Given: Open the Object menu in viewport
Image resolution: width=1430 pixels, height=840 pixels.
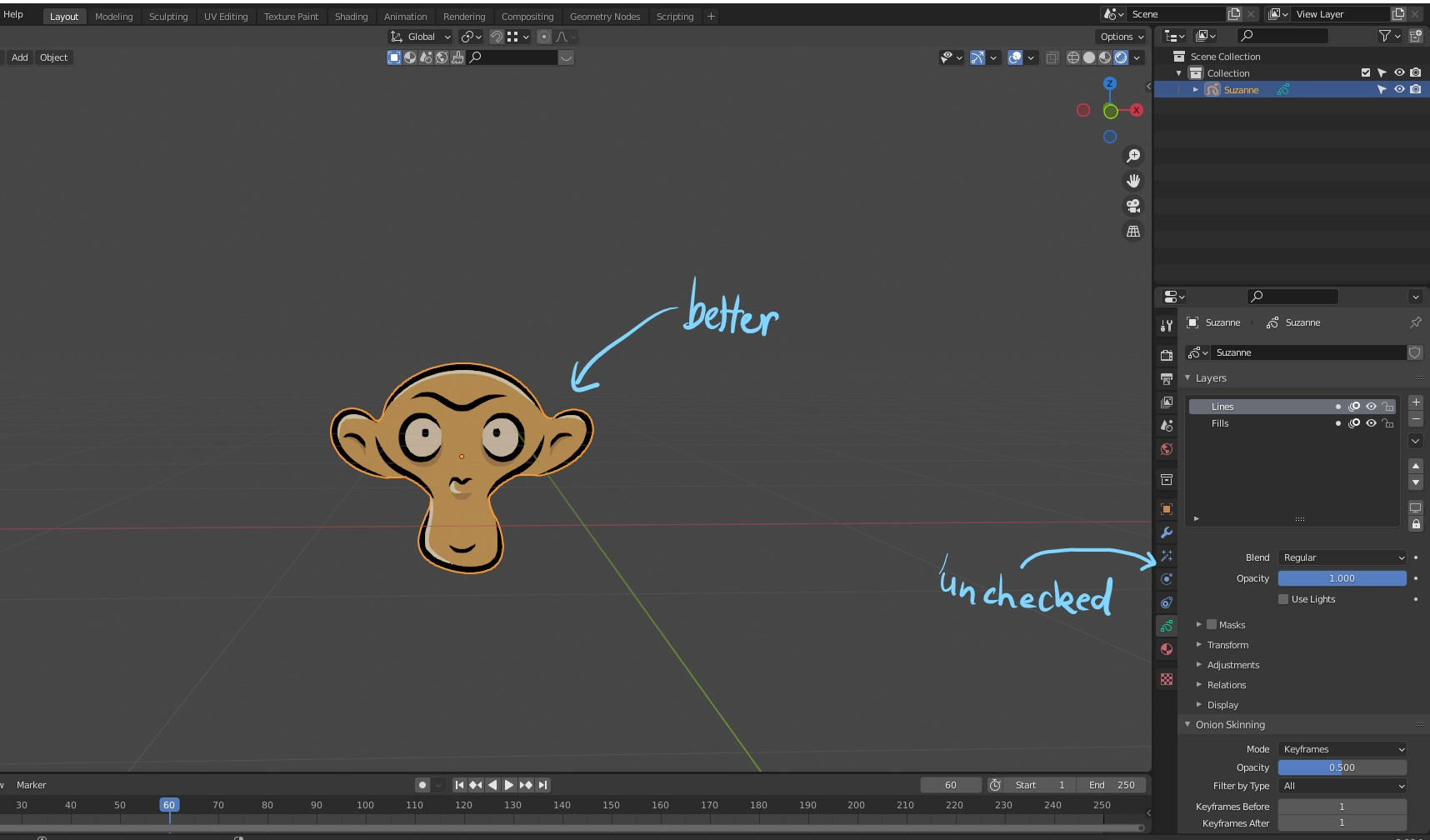Looking at the screenshot, I should point(54,57).
